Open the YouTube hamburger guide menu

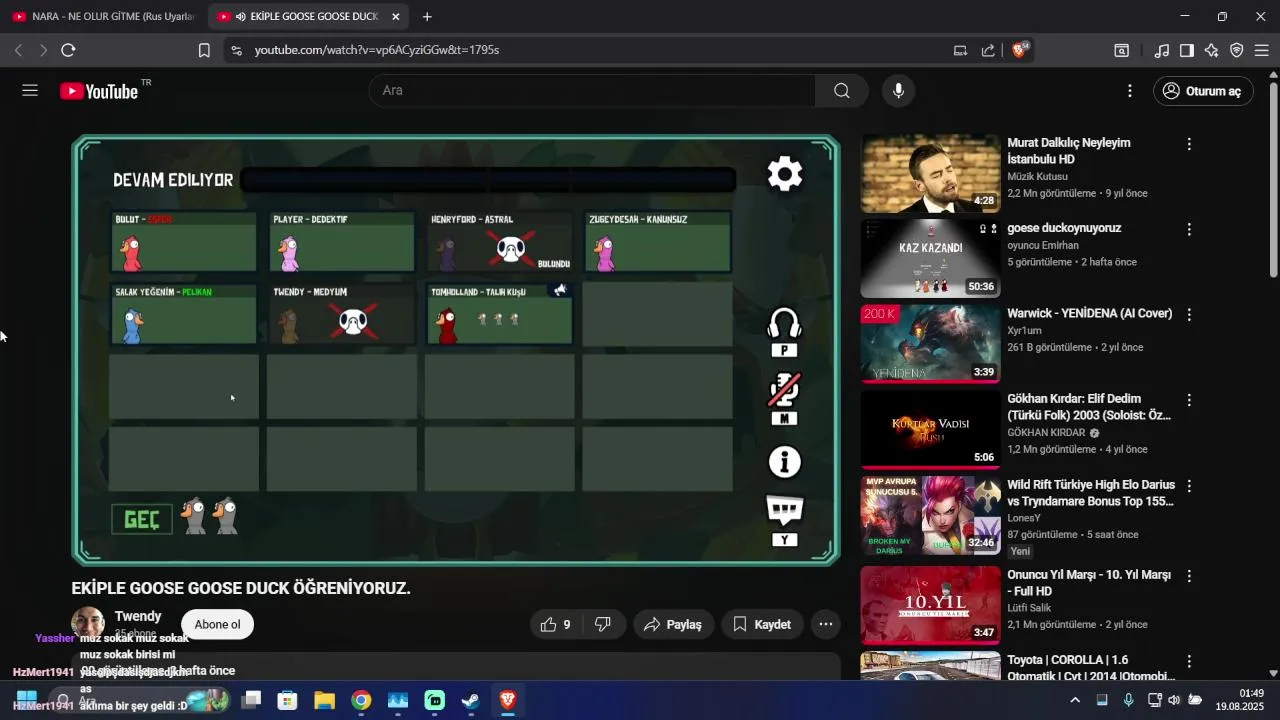(x=30, y=90)
